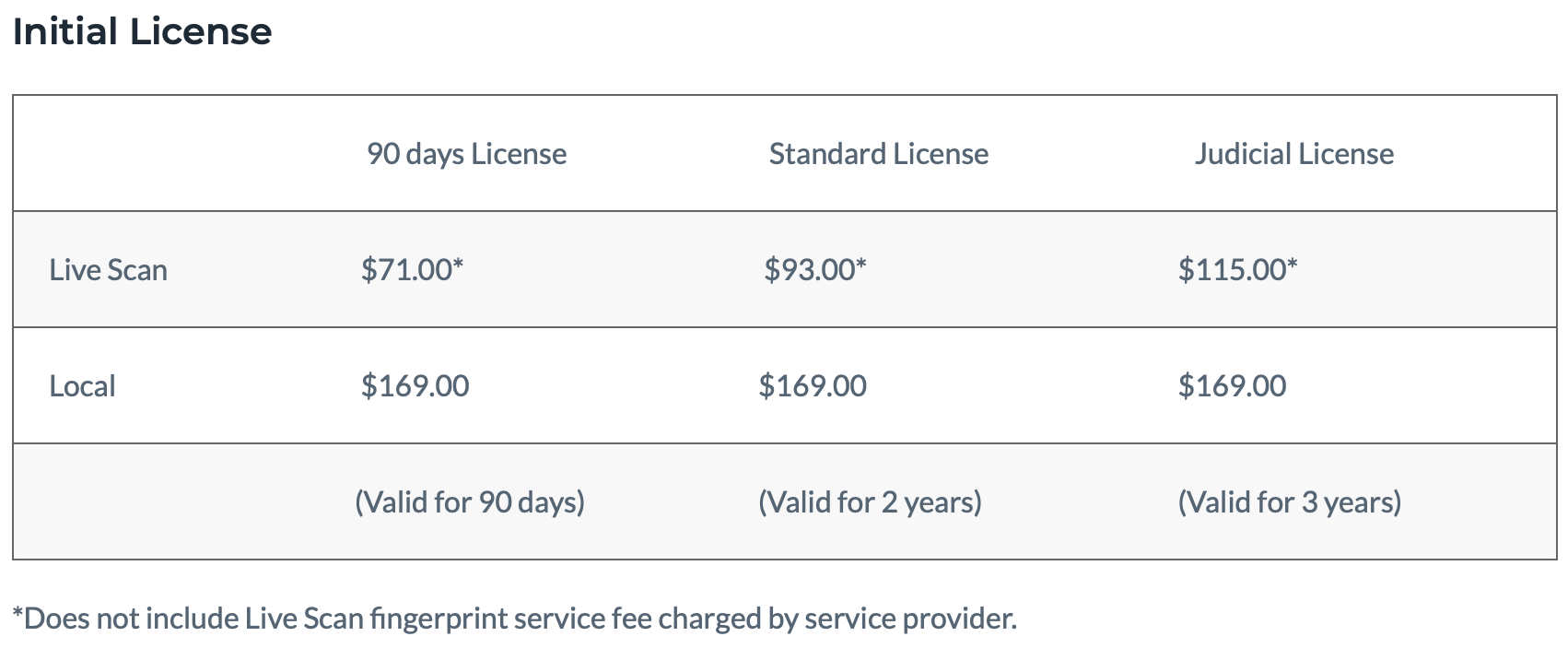Click the Initial License heading
The image size is (1568, 660).
142,32
